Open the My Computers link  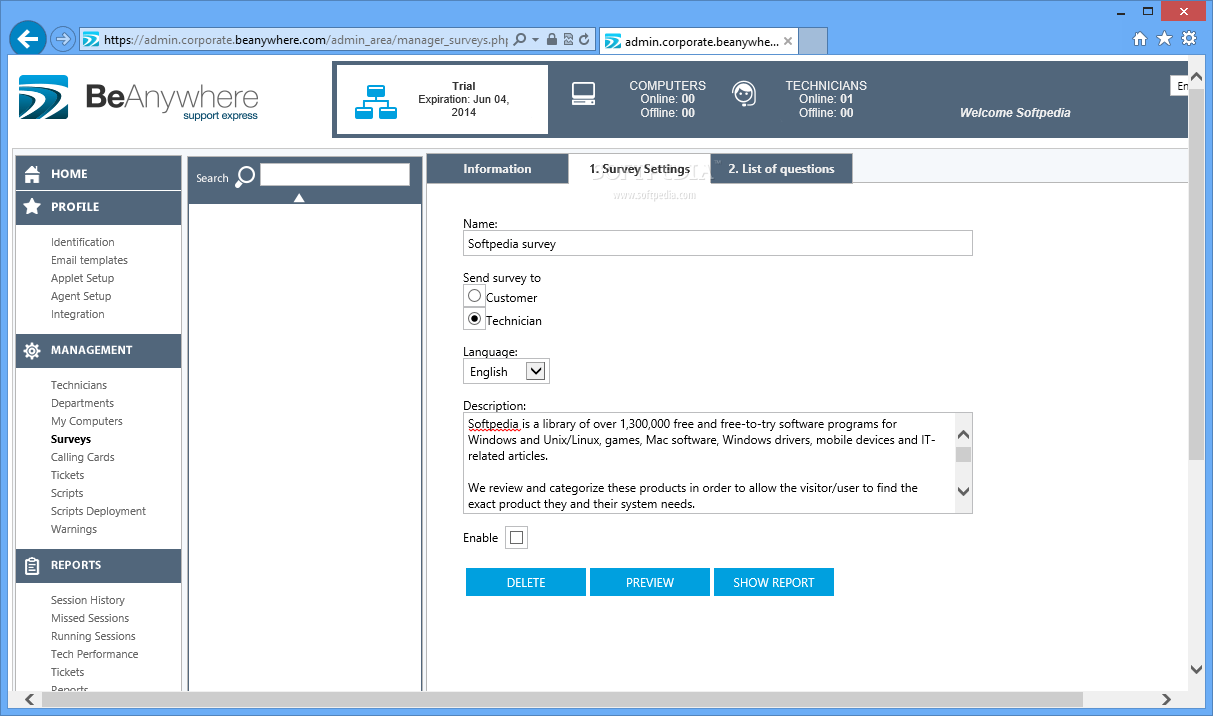[87, 421]
